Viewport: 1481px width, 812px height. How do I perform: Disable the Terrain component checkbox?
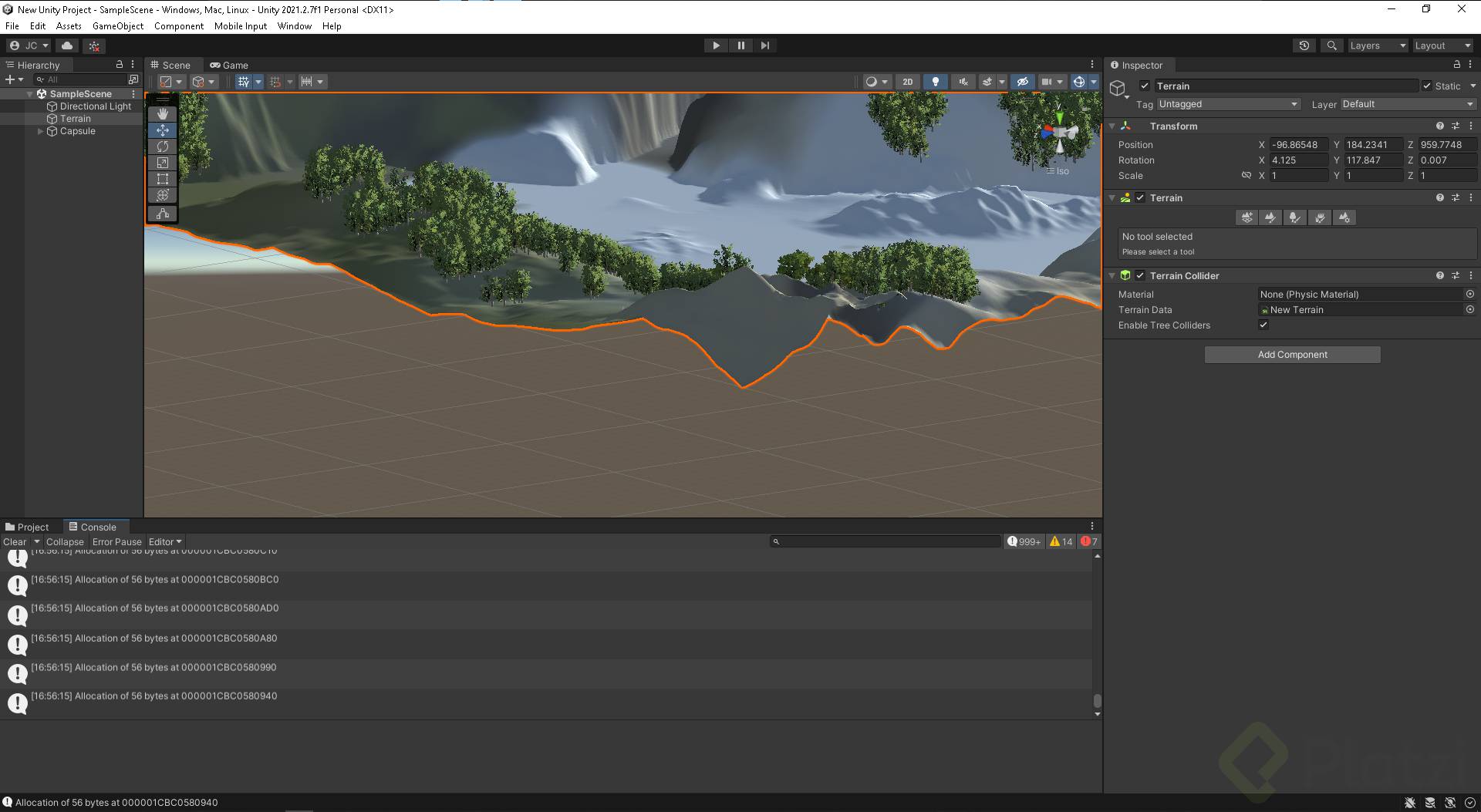[x=1140, y=198]
